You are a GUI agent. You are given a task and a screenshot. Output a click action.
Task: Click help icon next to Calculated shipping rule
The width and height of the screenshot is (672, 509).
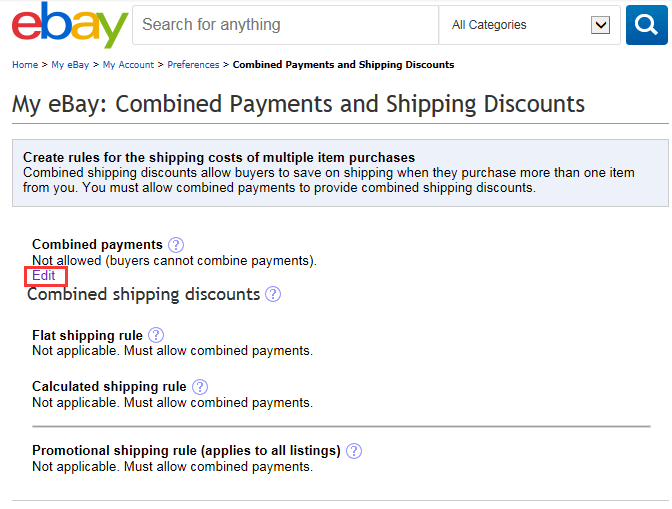(x=200, y=386)
